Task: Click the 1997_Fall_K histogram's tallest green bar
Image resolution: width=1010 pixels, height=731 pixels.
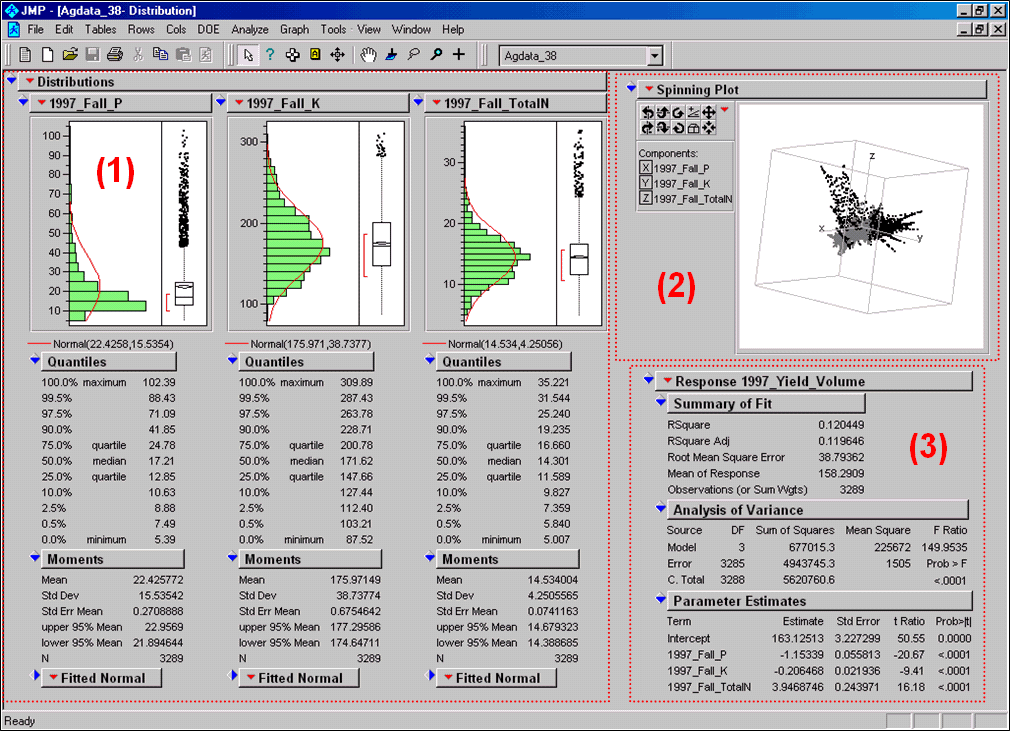Action: tap(298, 250)
